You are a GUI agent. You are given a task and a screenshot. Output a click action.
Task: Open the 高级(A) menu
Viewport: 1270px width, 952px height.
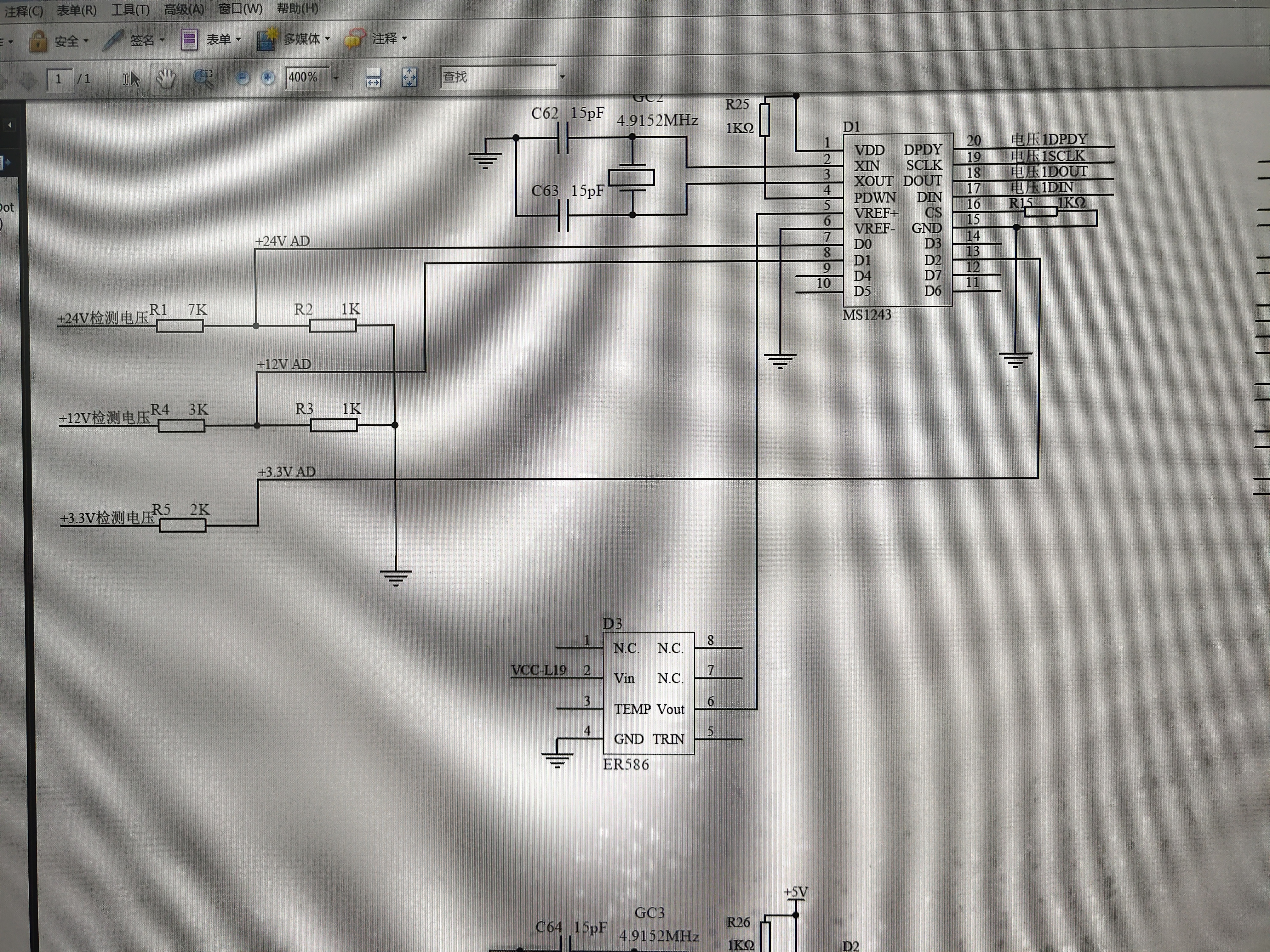pos(184,9)
